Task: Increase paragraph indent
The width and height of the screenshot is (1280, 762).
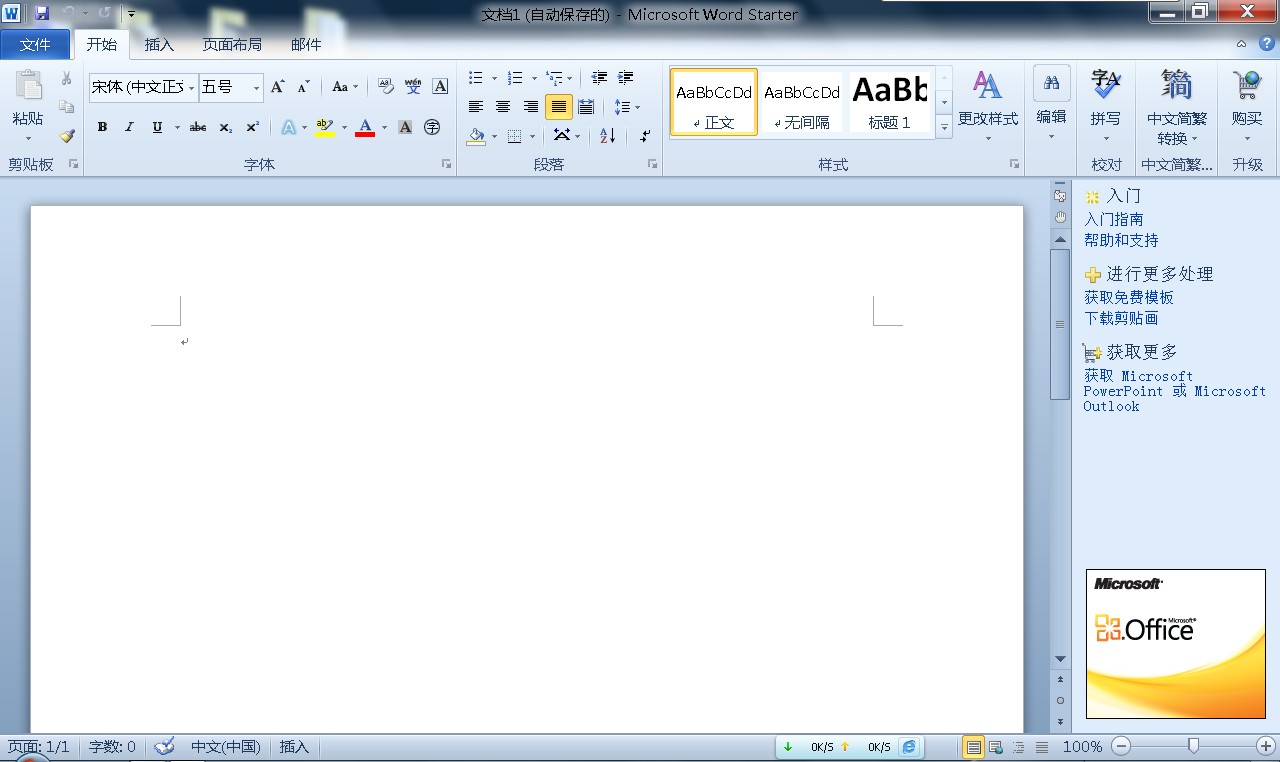Action: point(626,78)
